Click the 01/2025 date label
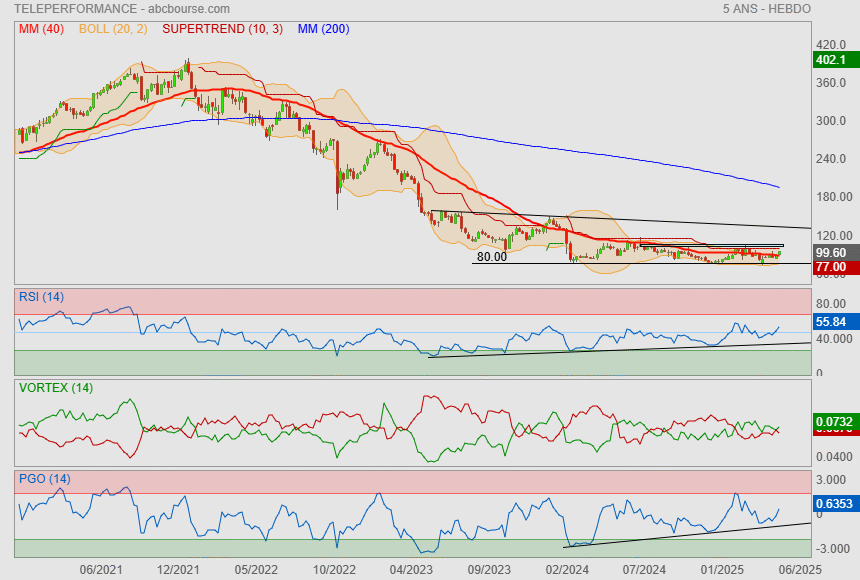This screenshot has width=860, height=580. [722, 570]
